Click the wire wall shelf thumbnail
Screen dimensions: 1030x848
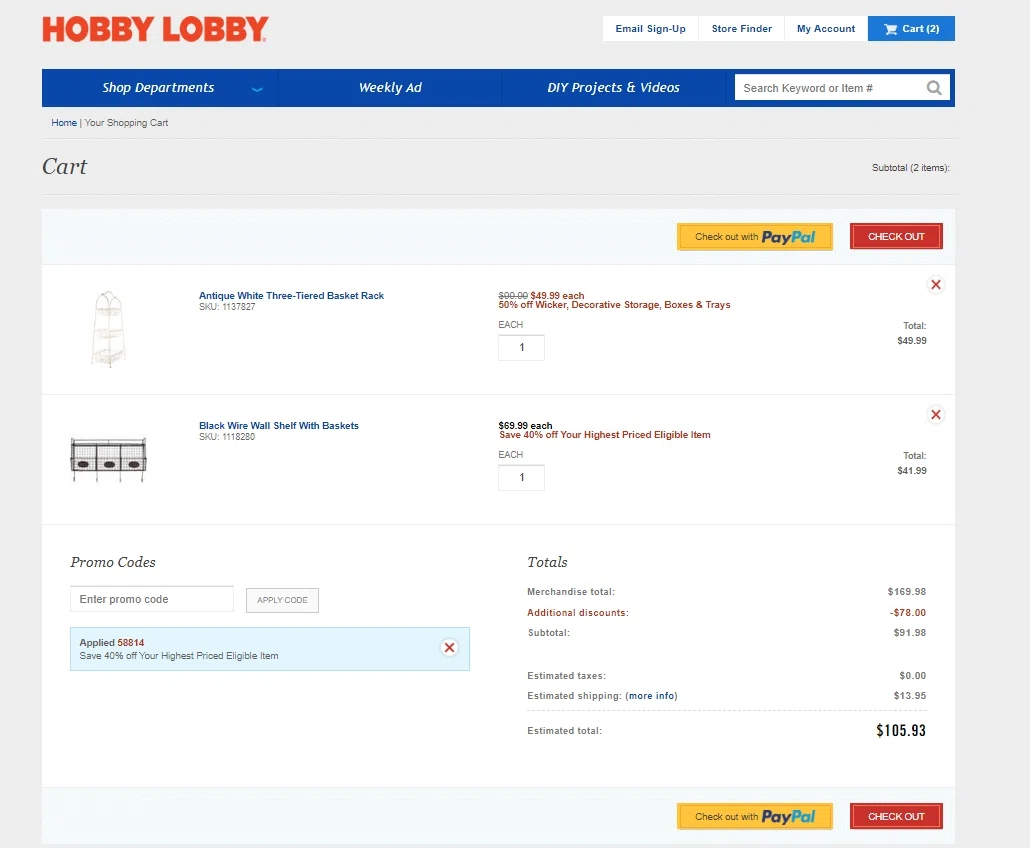coord(108,459)
